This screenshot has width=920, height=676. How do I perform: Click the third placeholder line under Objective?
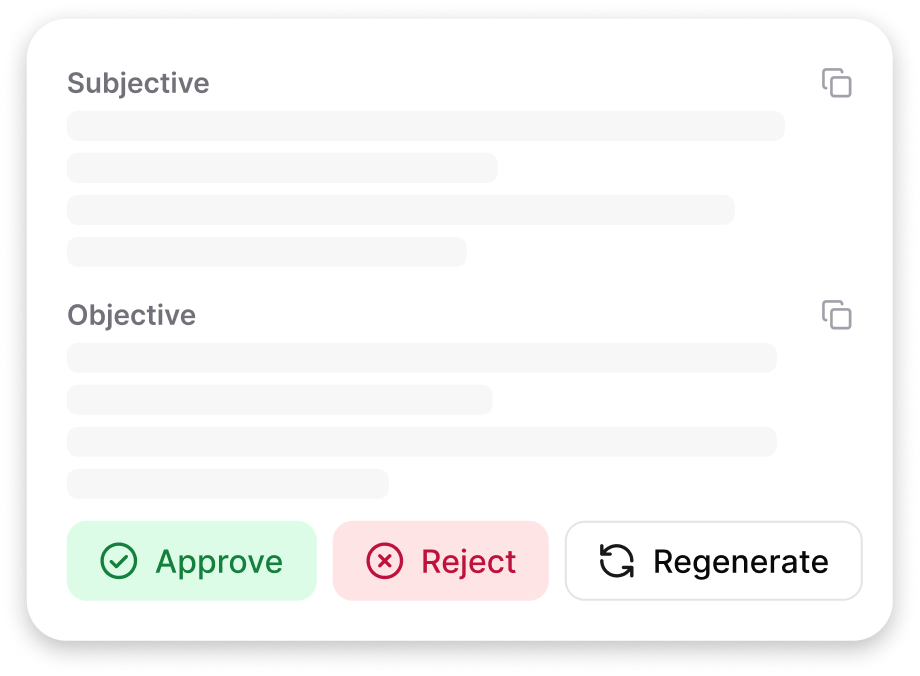pos(421,442)
